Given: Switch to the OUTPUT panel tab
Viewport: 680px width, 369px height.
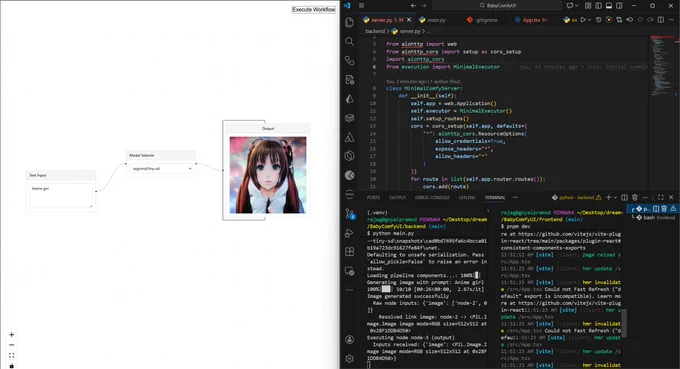Looking at the screenshot, I should click(x=397, y=198).
